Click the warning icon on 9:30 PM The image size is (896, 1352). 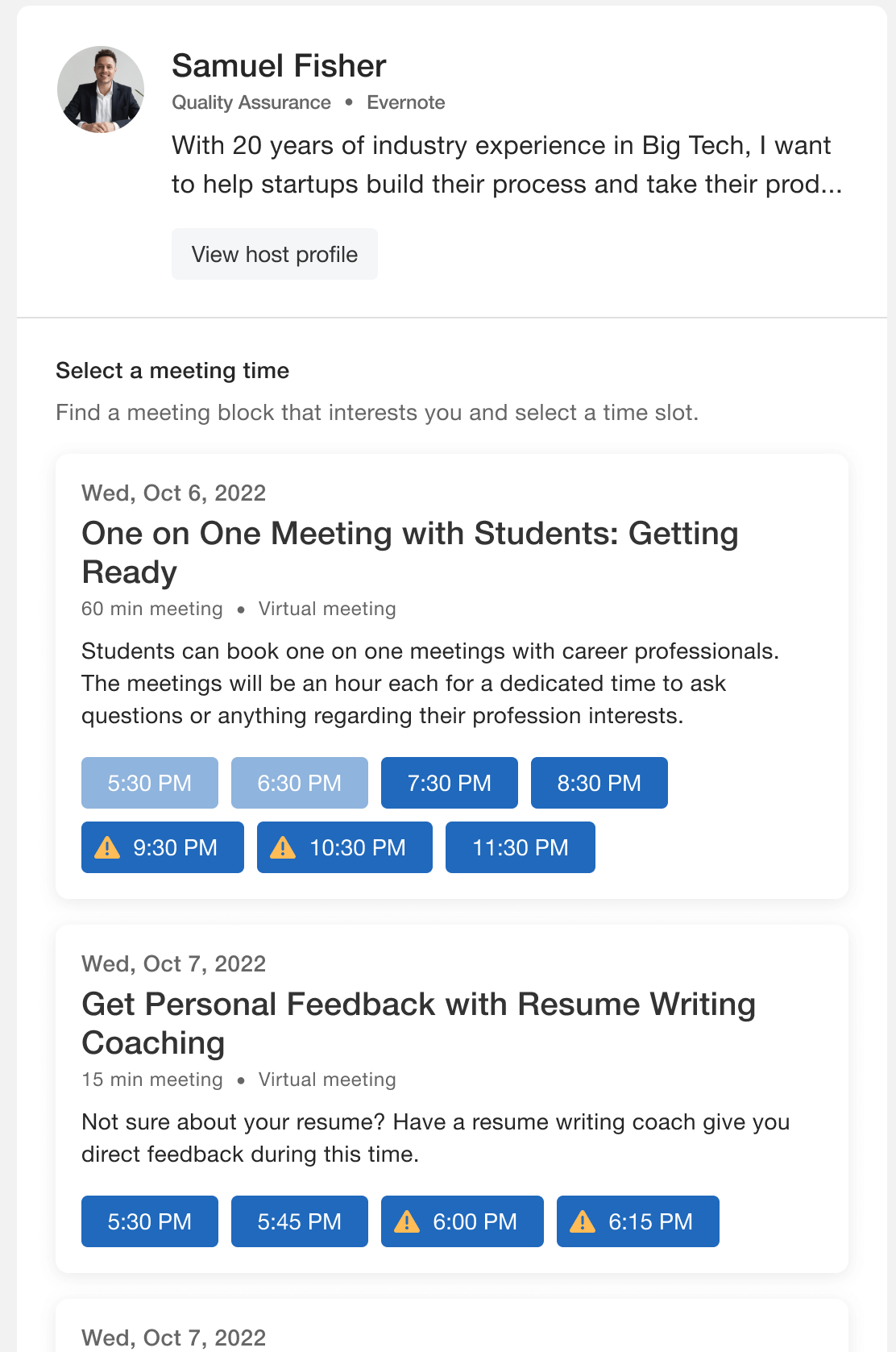(107, 847)
